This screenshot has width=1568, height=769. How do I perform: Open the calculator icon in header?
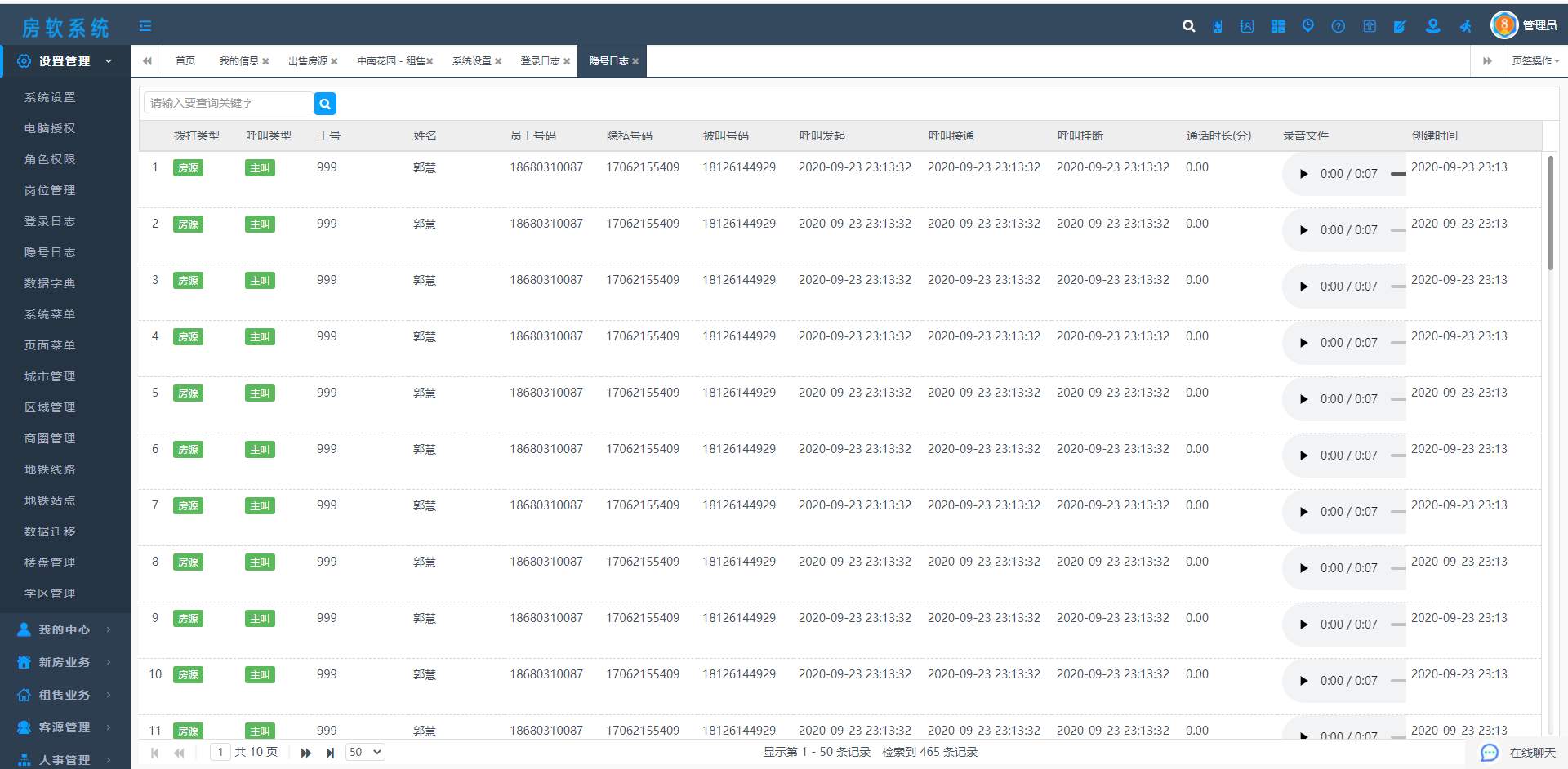1278,26
